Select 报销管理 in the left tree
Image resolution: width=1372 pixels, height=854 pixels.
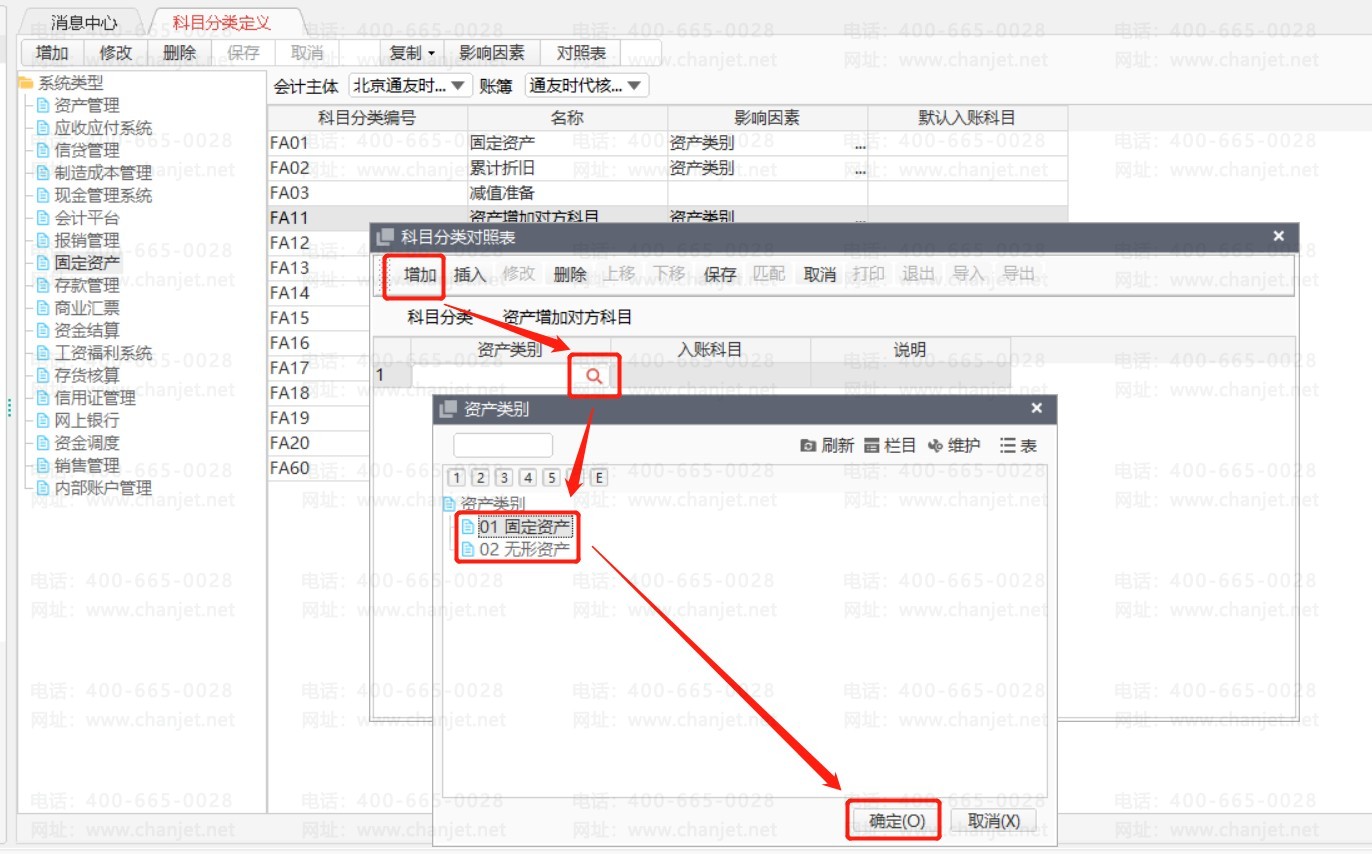86,240
